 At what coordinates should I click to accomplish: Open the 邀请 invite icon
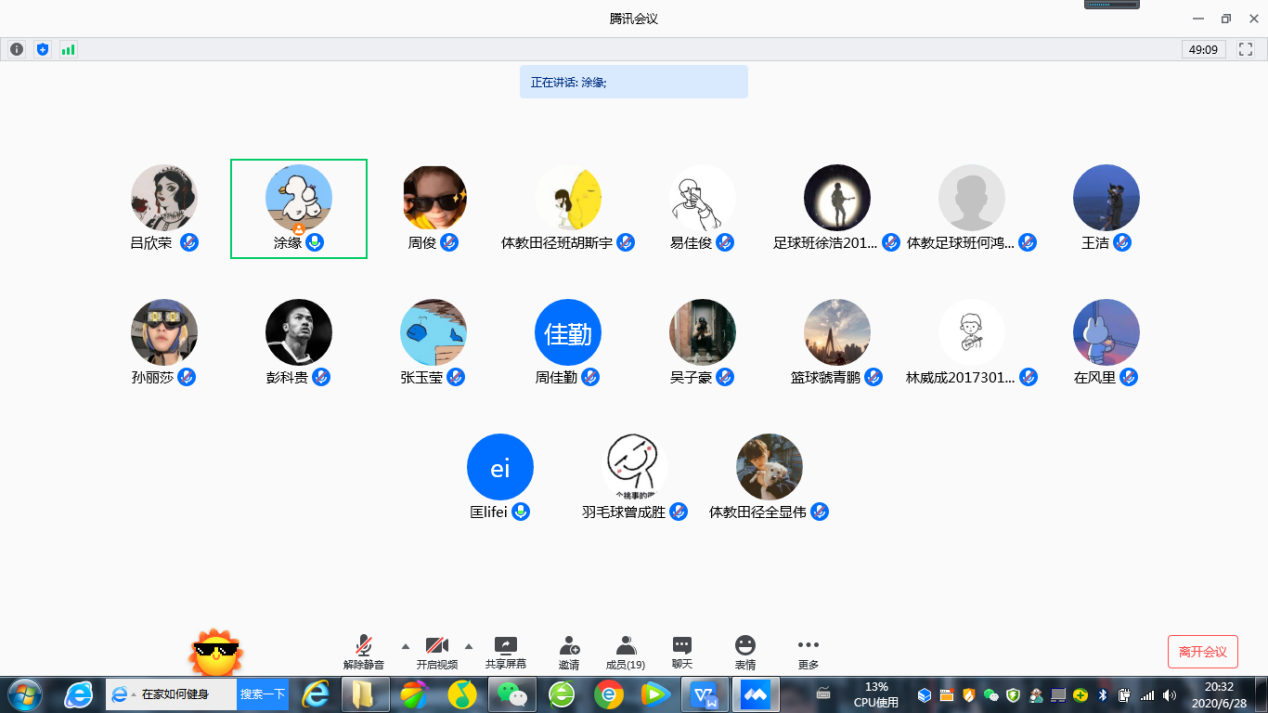tap(569, 651)
